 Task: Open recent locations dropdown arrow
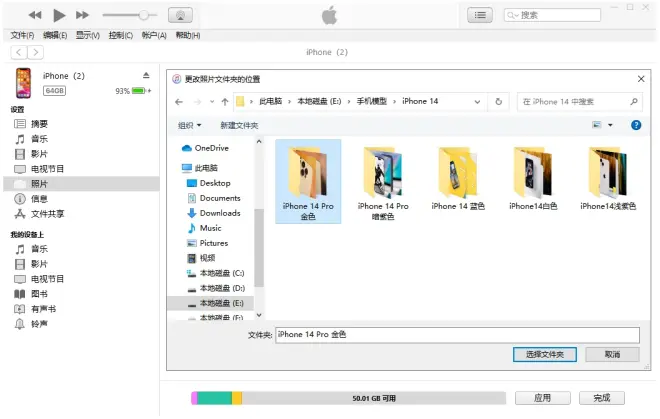click(212, 102)
